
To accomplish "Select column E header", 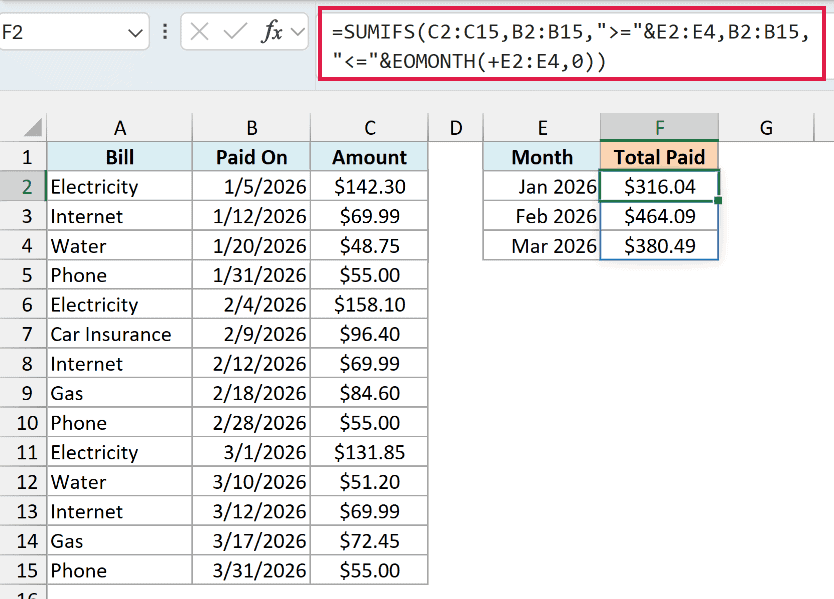I will (542, 128).
